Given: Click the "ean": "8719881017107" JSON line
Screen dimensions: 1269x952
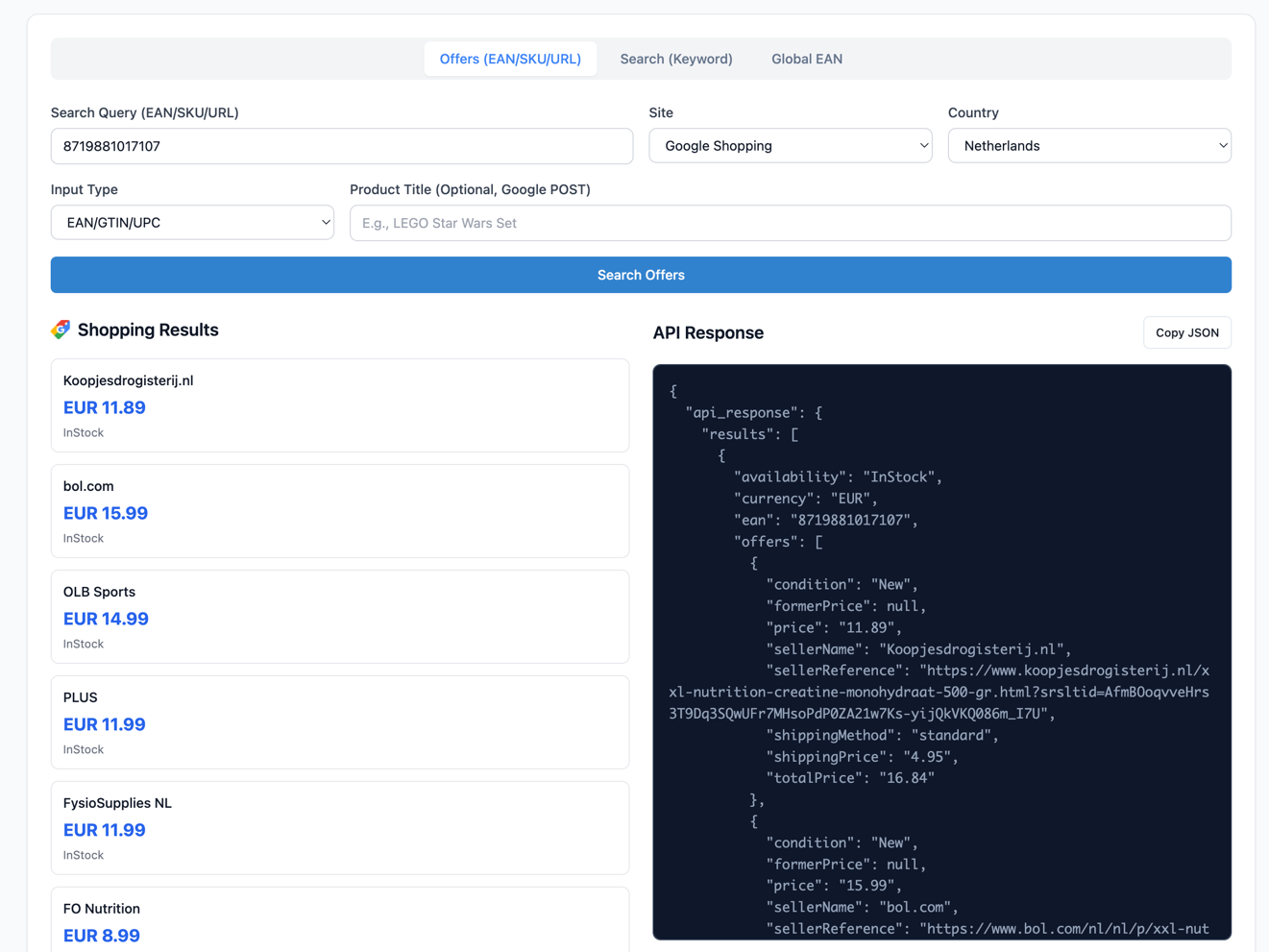Looking at the screenshot, I should (825, 520).
